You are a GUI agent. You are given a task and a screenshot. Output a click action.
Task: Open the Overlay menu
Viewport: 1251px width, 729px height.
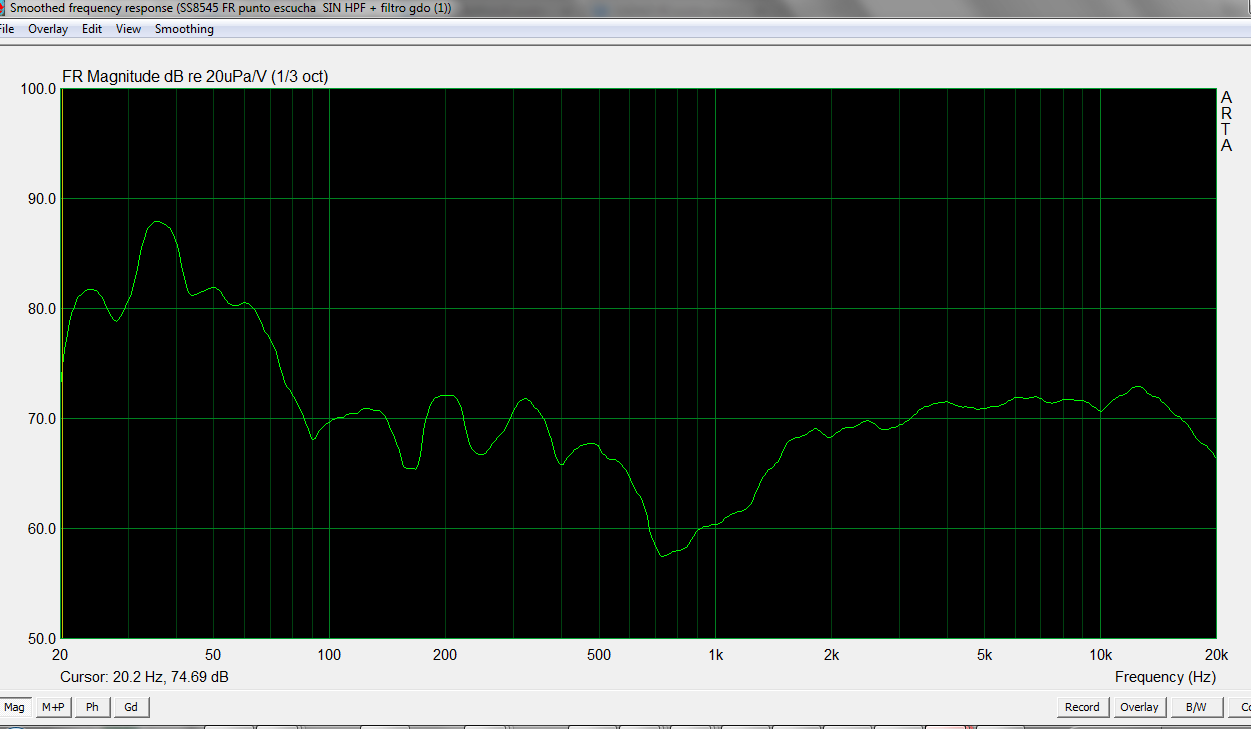48,29
